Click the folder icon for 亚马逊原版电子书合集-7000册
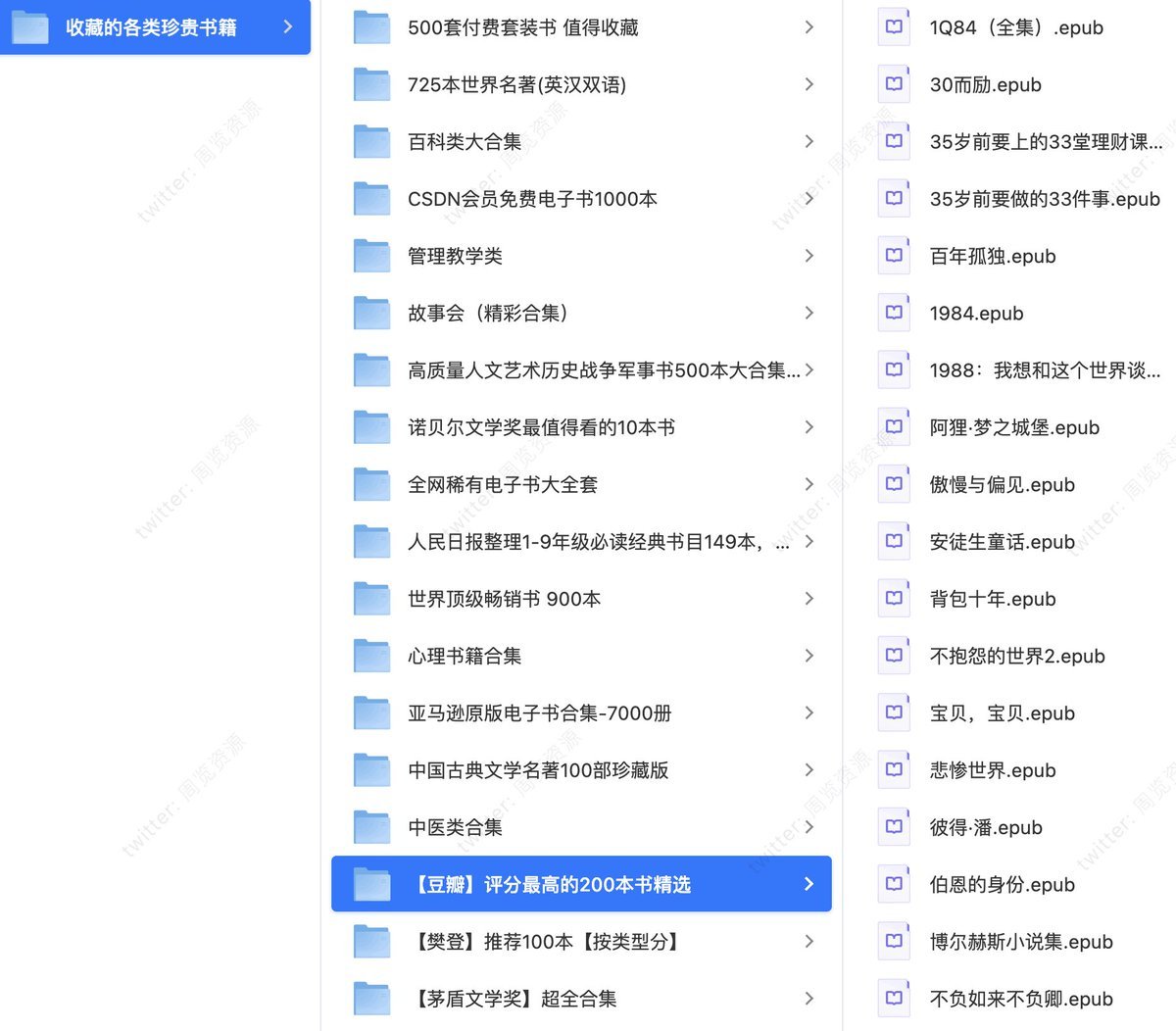This screenshot has height=1031, width=1176. click(x=371, y=712)
